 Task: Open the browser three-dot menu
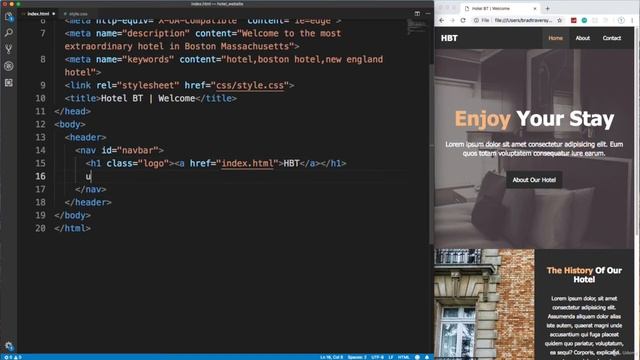(x=632, y=20)
